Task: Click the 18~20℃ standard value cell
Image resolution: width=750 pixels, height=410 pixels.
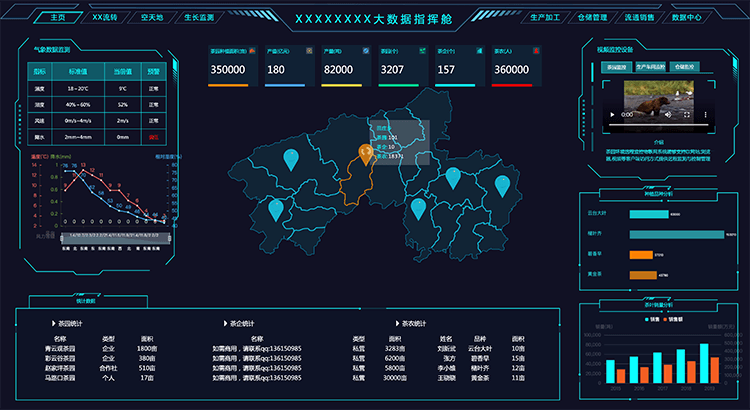Action: 77,89
